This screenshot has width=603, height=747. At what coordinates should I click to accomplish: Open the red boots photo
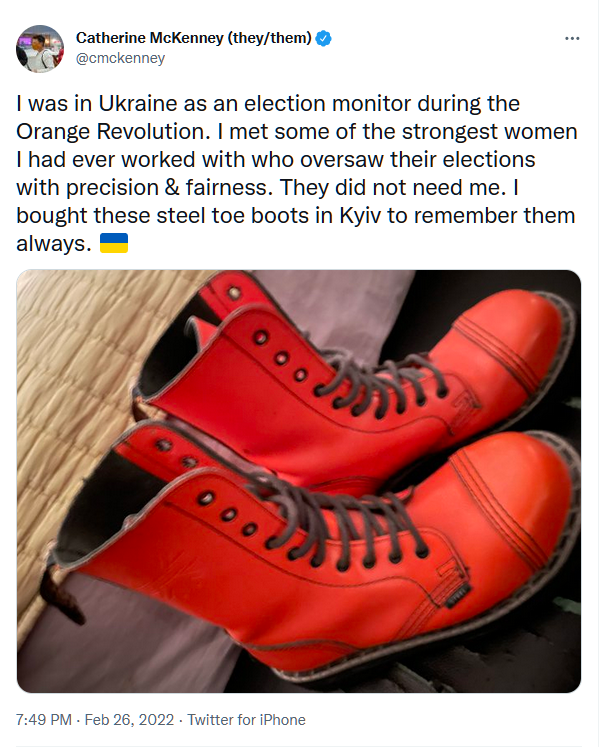[298, 481]
